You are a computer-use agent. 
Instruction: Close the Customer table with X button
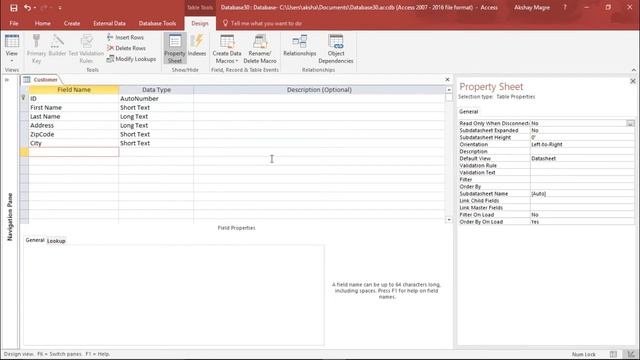[x=447, y=80]
